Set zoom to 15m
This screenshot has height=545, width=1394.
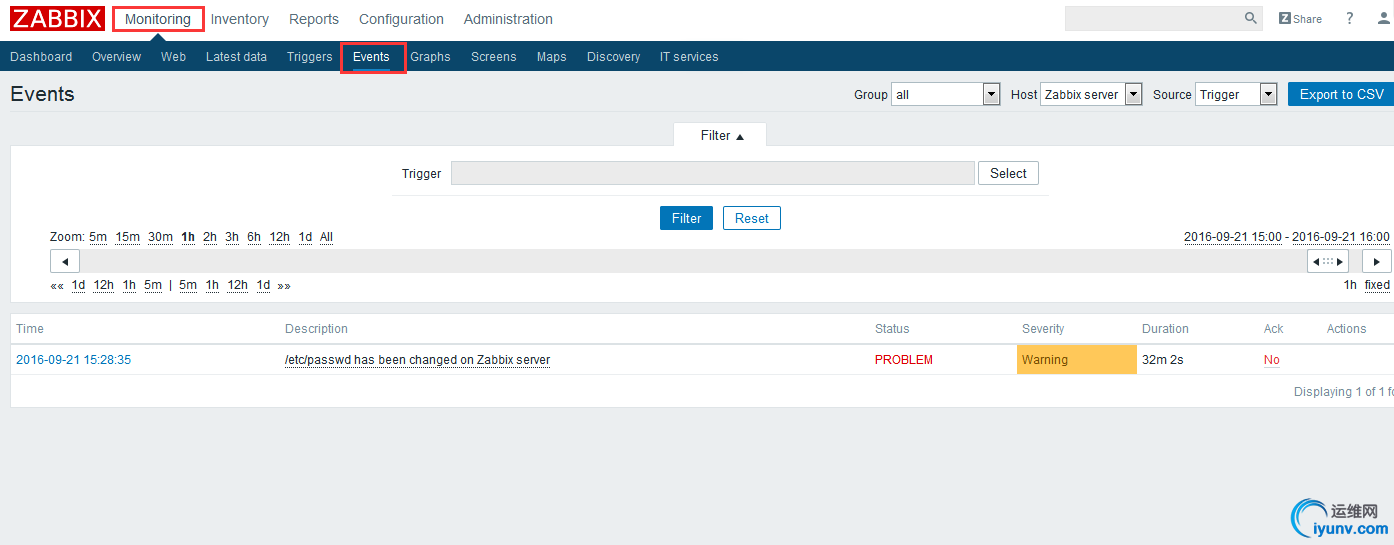[x=128, y=237]
